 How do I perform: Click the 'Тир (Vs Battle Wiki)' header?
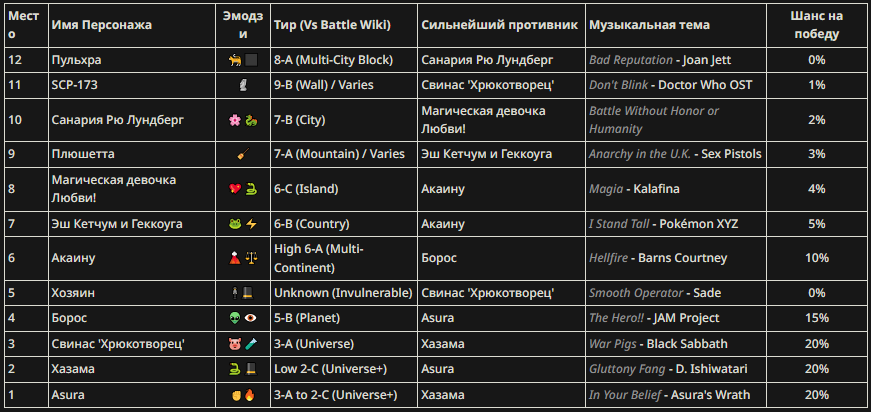click(x=332, y=24)
